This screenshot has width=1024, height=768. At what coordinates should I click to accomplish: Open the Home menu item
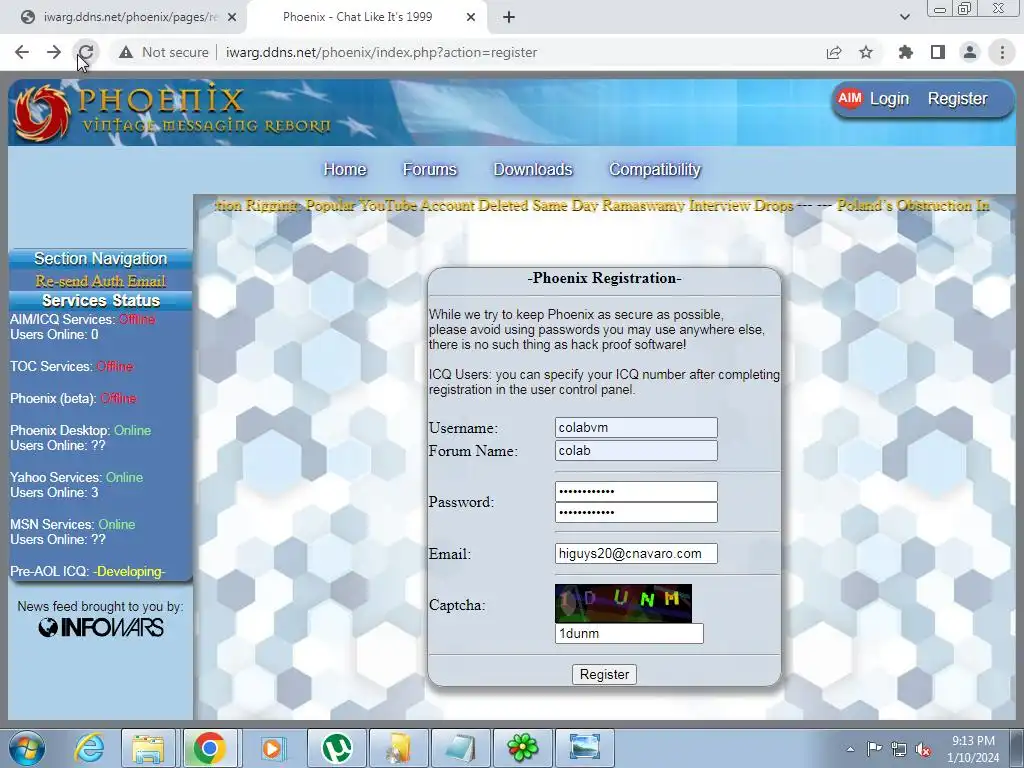[345, 170]
